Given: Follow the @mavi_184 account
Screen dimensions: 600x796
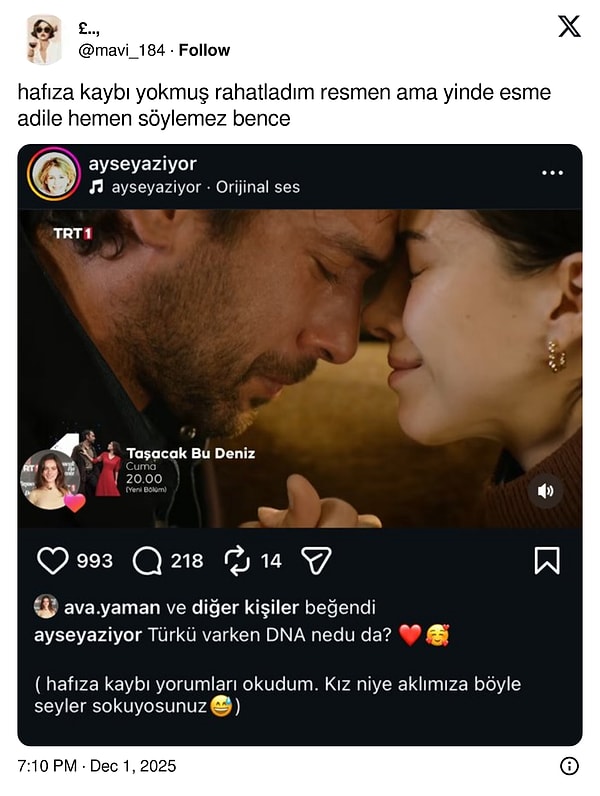Looking at the screenshot, I should (x=204, y=50).
